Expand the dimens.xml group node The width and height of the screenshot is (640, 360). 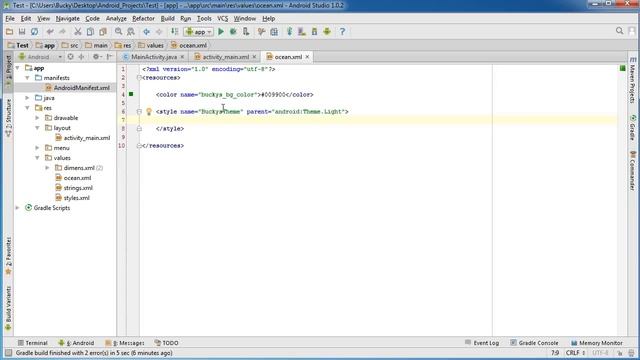pos(47,168)
